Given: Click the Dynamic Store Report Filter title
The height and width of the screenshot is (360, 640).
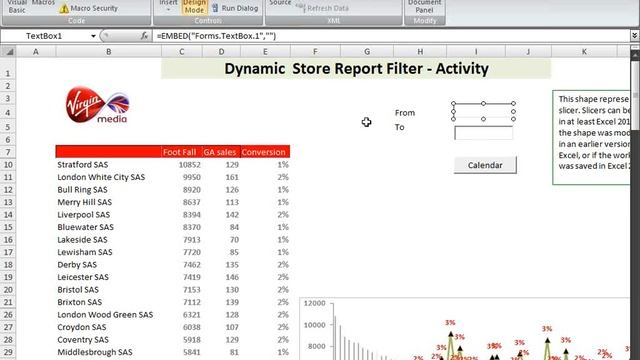Looking at the screenshot, I should tap(356, 69).
